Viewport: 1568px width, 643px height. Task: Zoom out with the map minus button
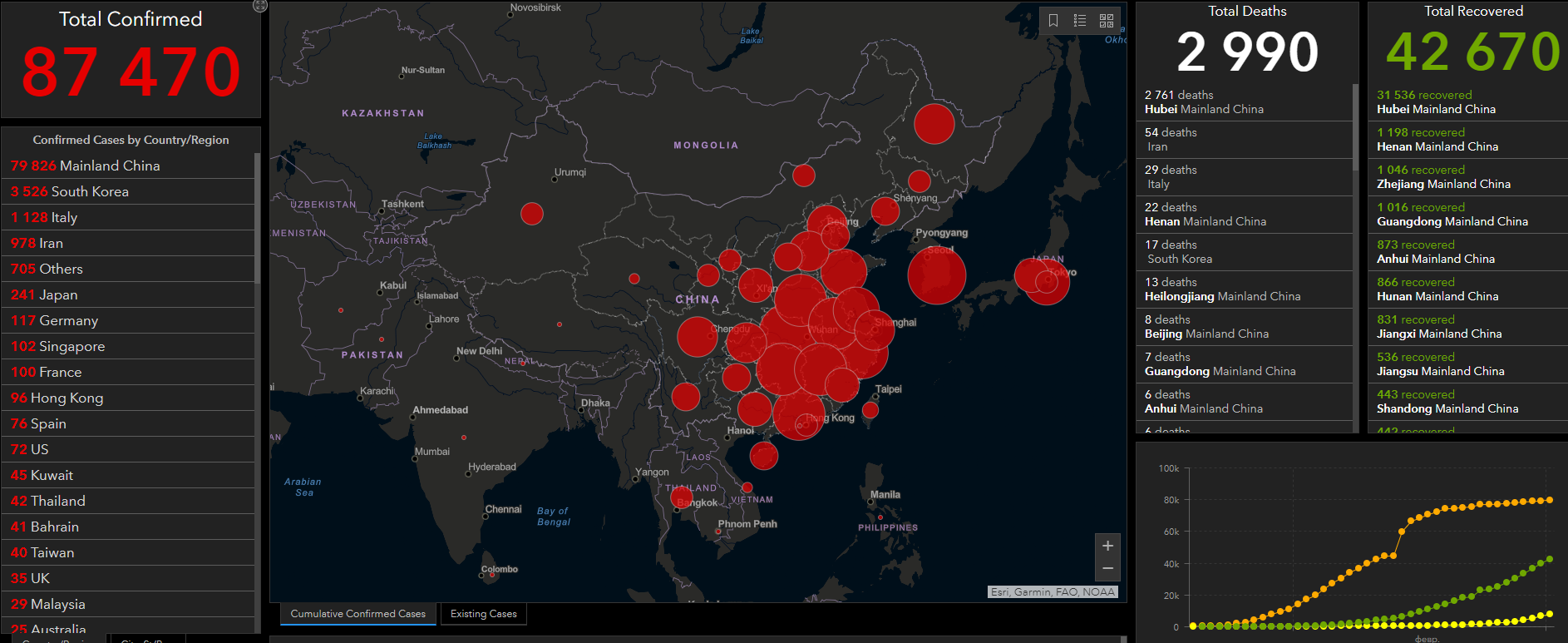(x=1107, y=569)
